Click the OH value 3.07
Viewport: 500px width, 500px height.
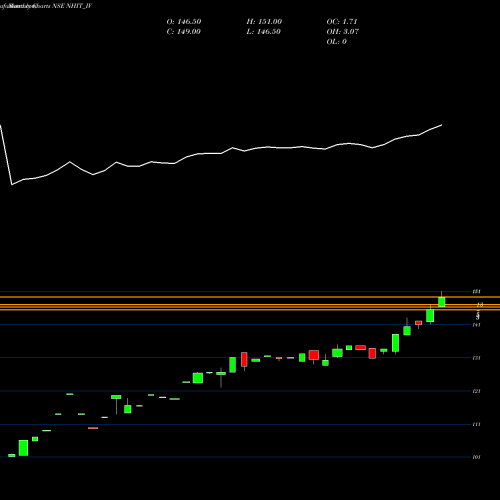(x=351, y=32)
